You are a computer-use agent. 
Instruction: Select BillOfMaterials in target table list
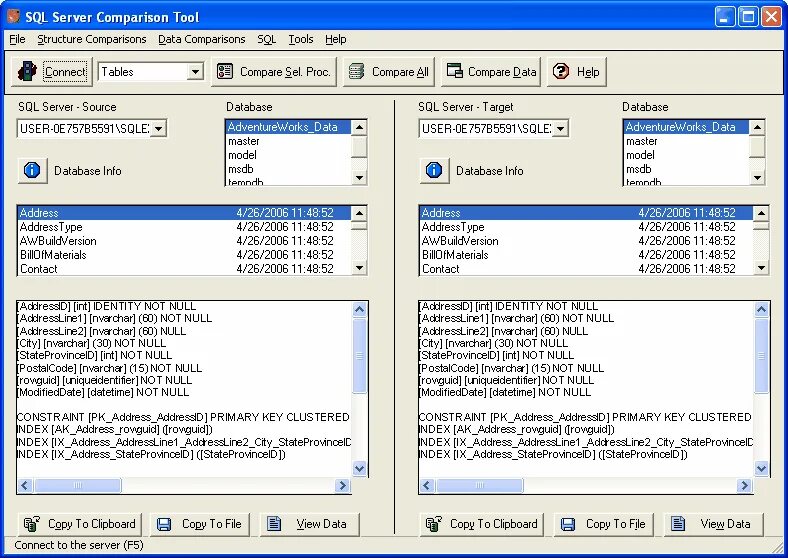(586, 255)
